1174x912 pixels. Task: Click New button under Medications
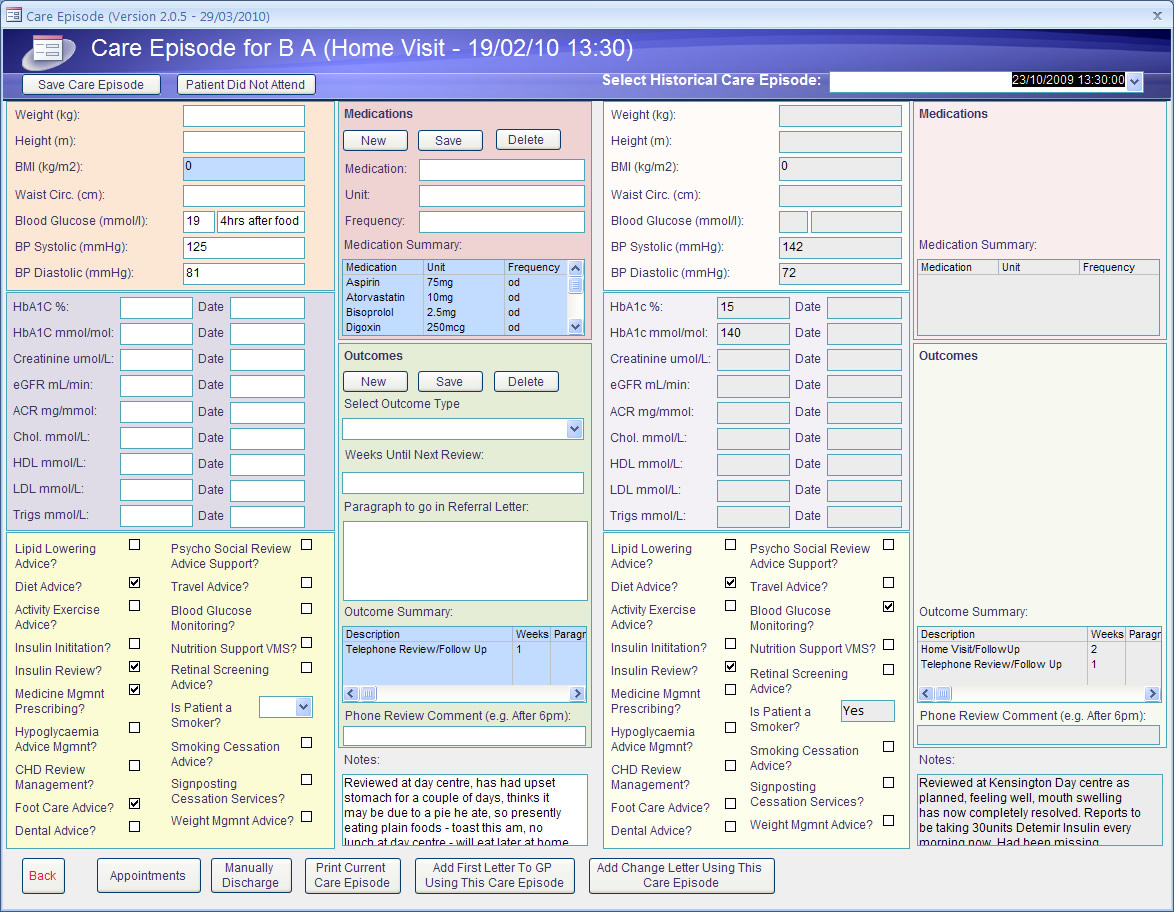click(x=374, y=141)
